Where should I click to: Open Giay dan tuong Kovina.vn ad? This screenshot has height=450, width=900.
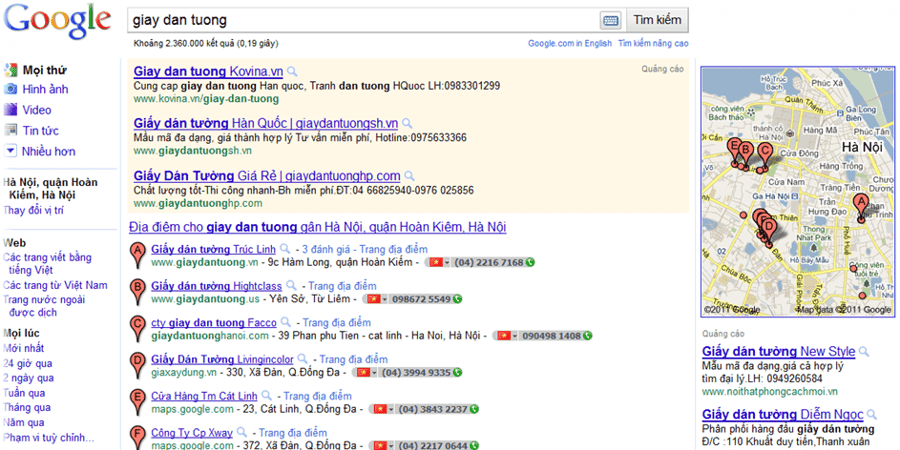point(208,72)
